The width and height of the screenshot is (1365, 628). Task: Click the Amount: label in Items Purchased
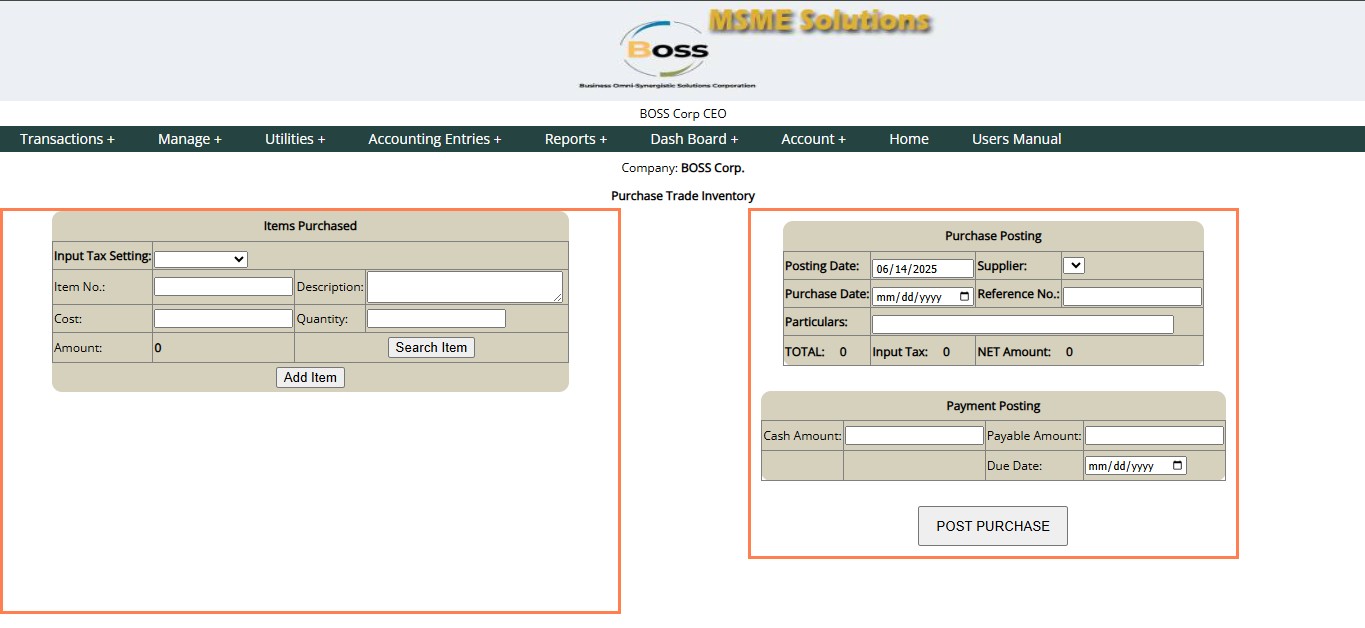78,348
